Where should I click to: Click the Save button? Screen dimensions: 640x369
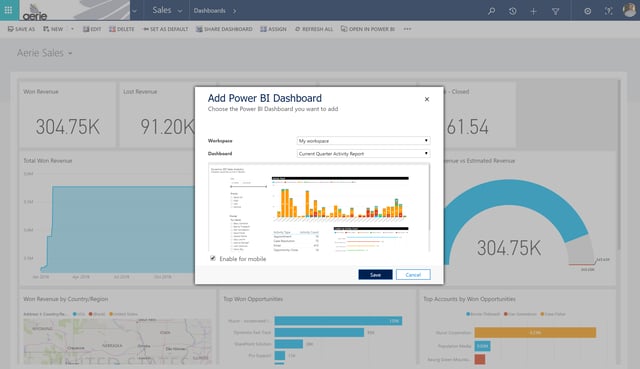tap(375, 275)
